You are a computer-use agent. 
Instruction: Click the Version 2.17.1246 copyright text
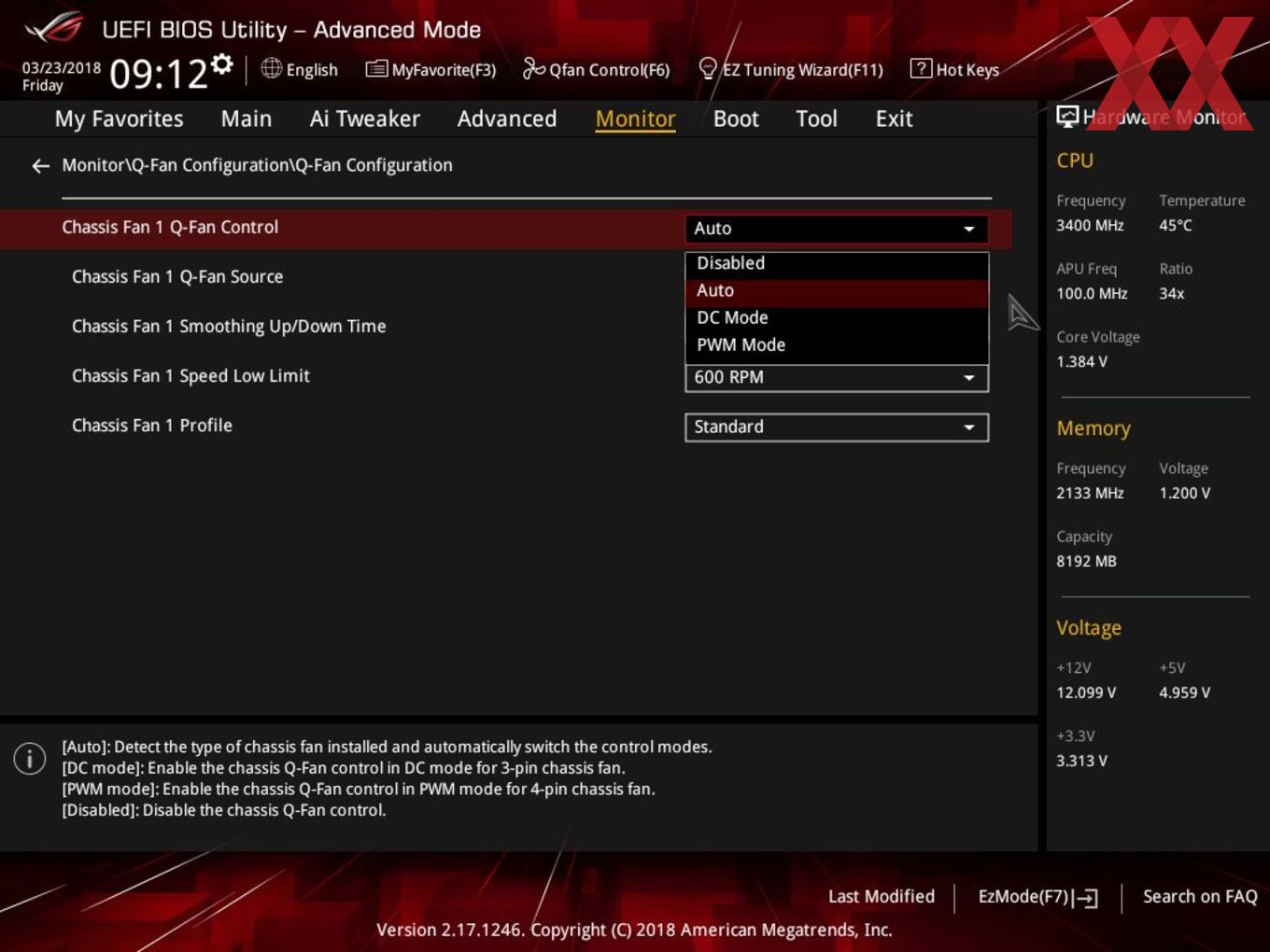tap(634, 930)
